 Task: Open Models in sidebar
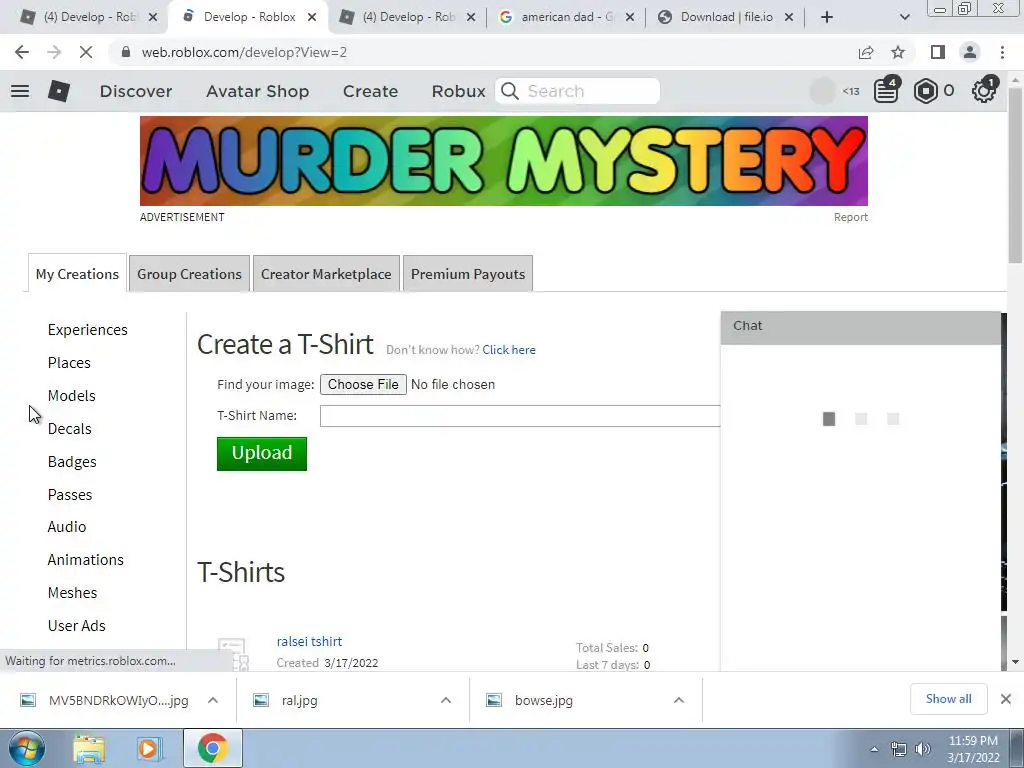[72, 396]
